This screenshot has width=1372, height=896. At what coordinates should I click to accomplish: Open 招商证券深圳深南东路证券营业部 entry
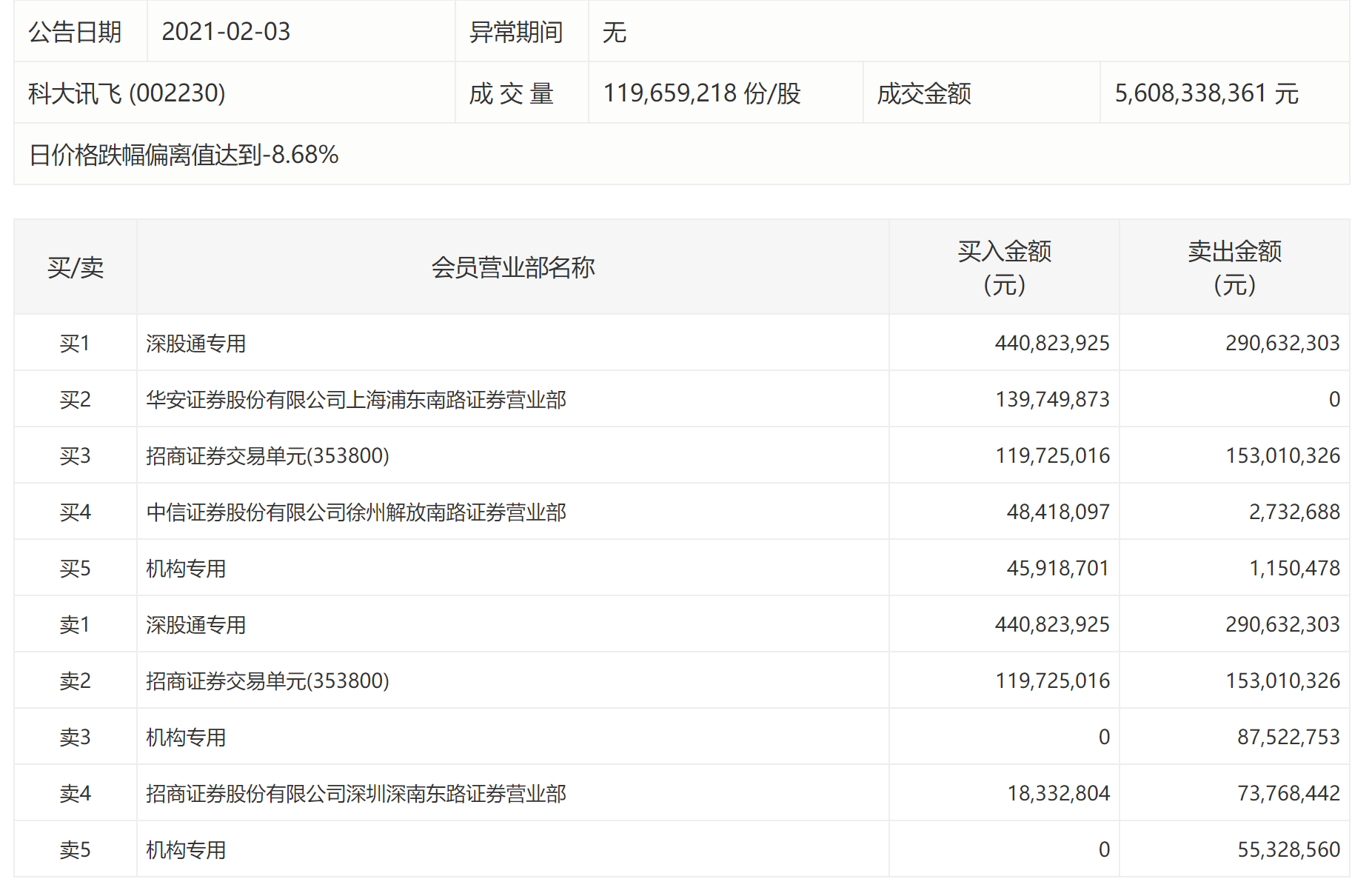[356, 794]
